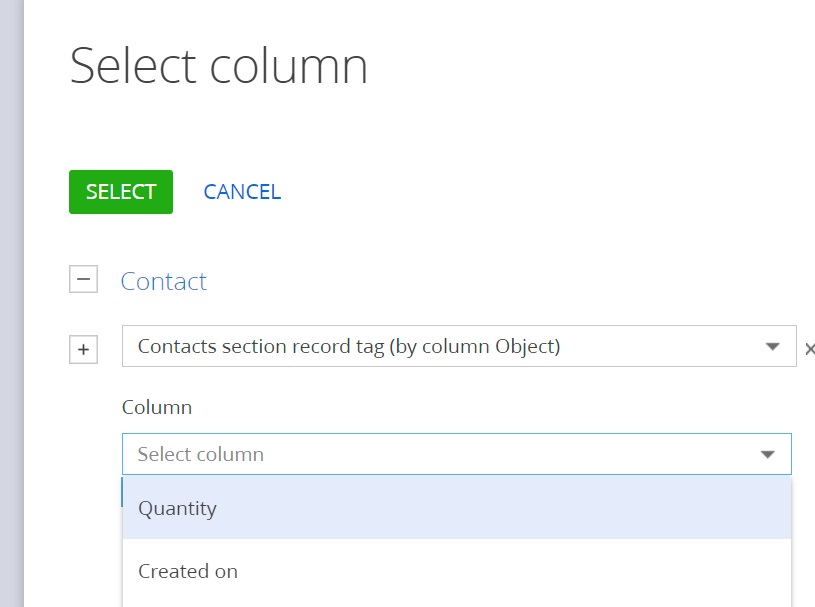Expand the Contacts section record tag row

coord(83,349)
